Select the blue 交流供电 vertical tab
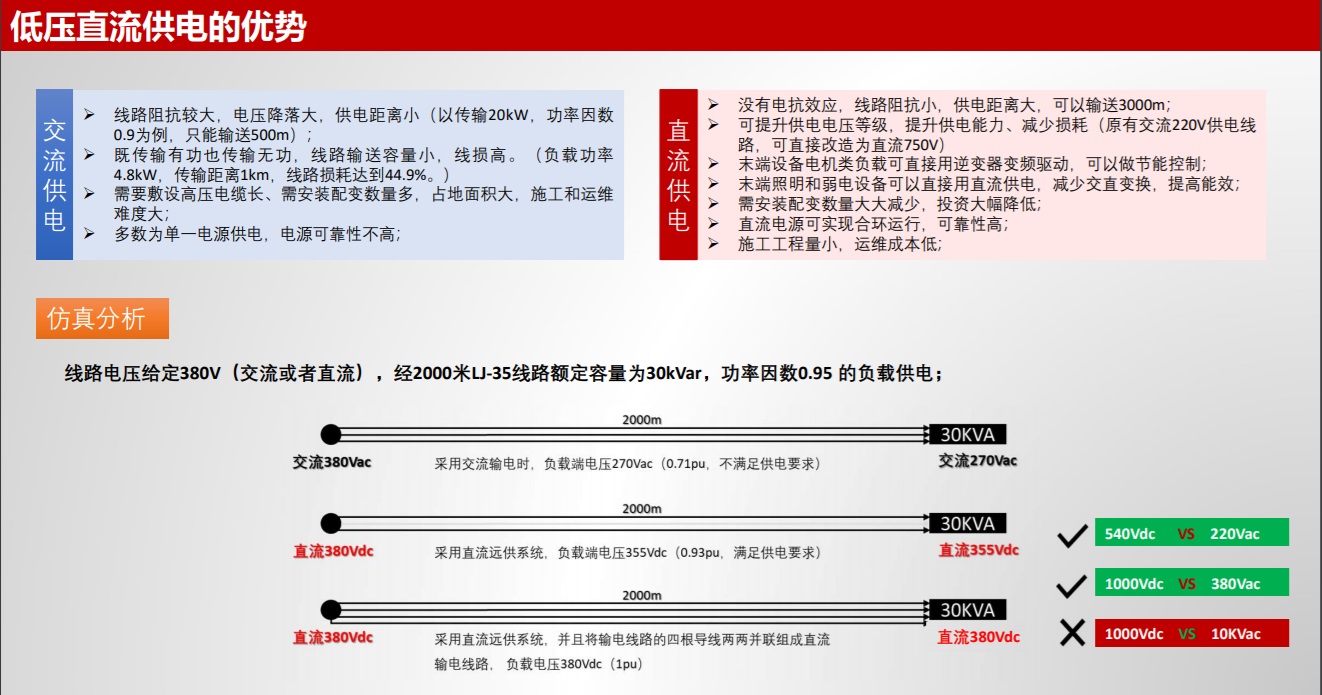Image resolution: width=1322 pixels, height=695 pixels. coord(55,175)
